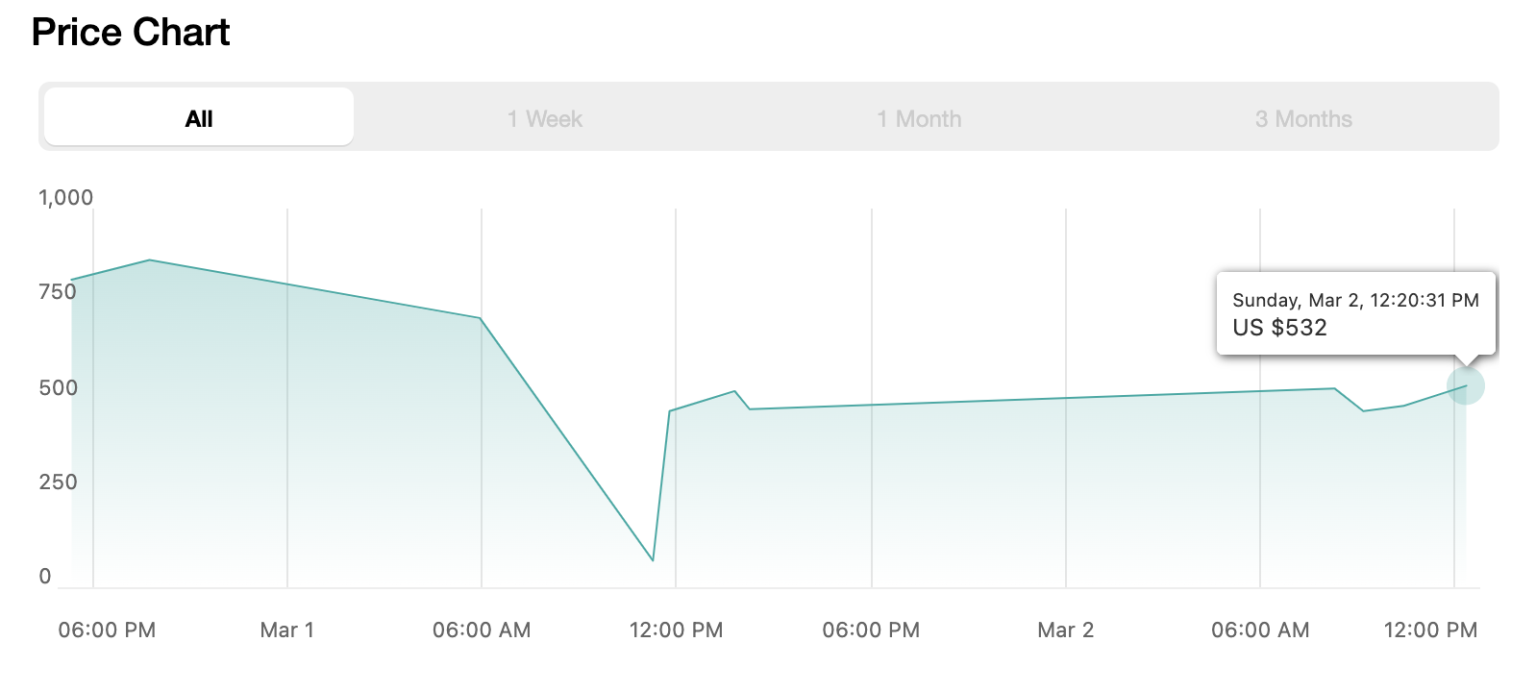Click the highest peak of the price line
Screen dimensions: 1536x692
click(149, 260)
